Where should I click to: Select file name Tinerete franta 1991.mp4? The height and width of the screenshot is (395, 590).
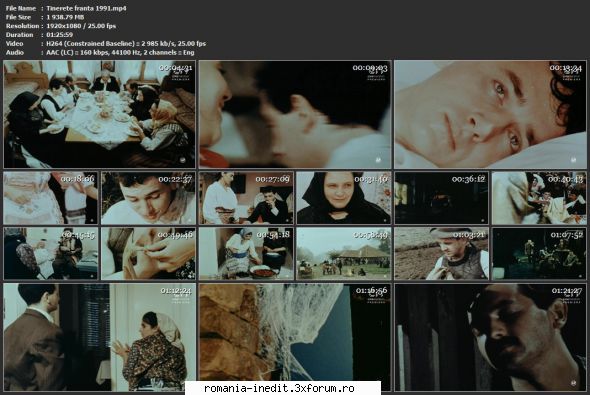point(86,8)
